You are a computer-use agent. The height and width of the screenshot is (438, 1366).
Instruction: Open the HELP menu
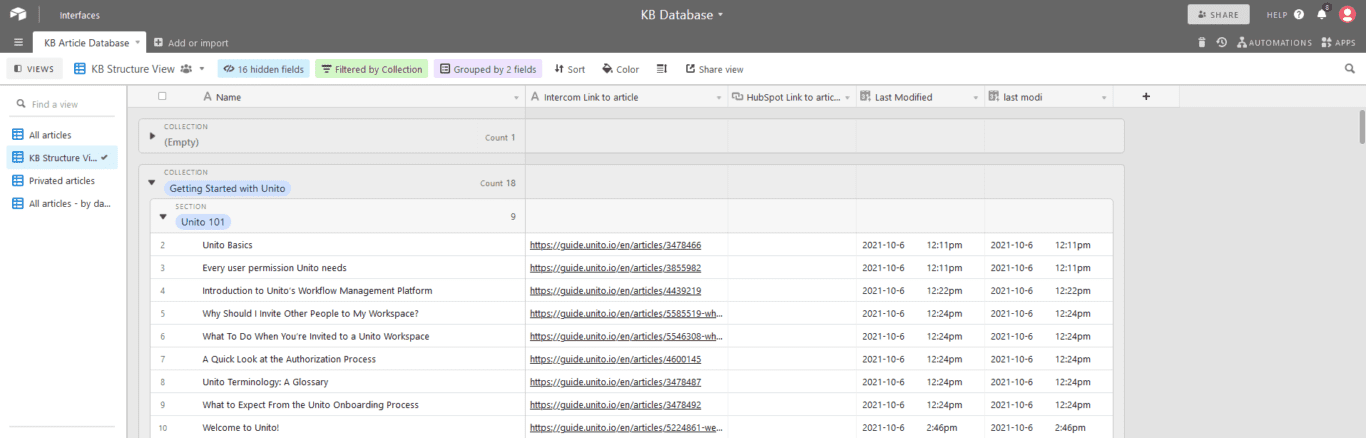tap(1285, 15)
